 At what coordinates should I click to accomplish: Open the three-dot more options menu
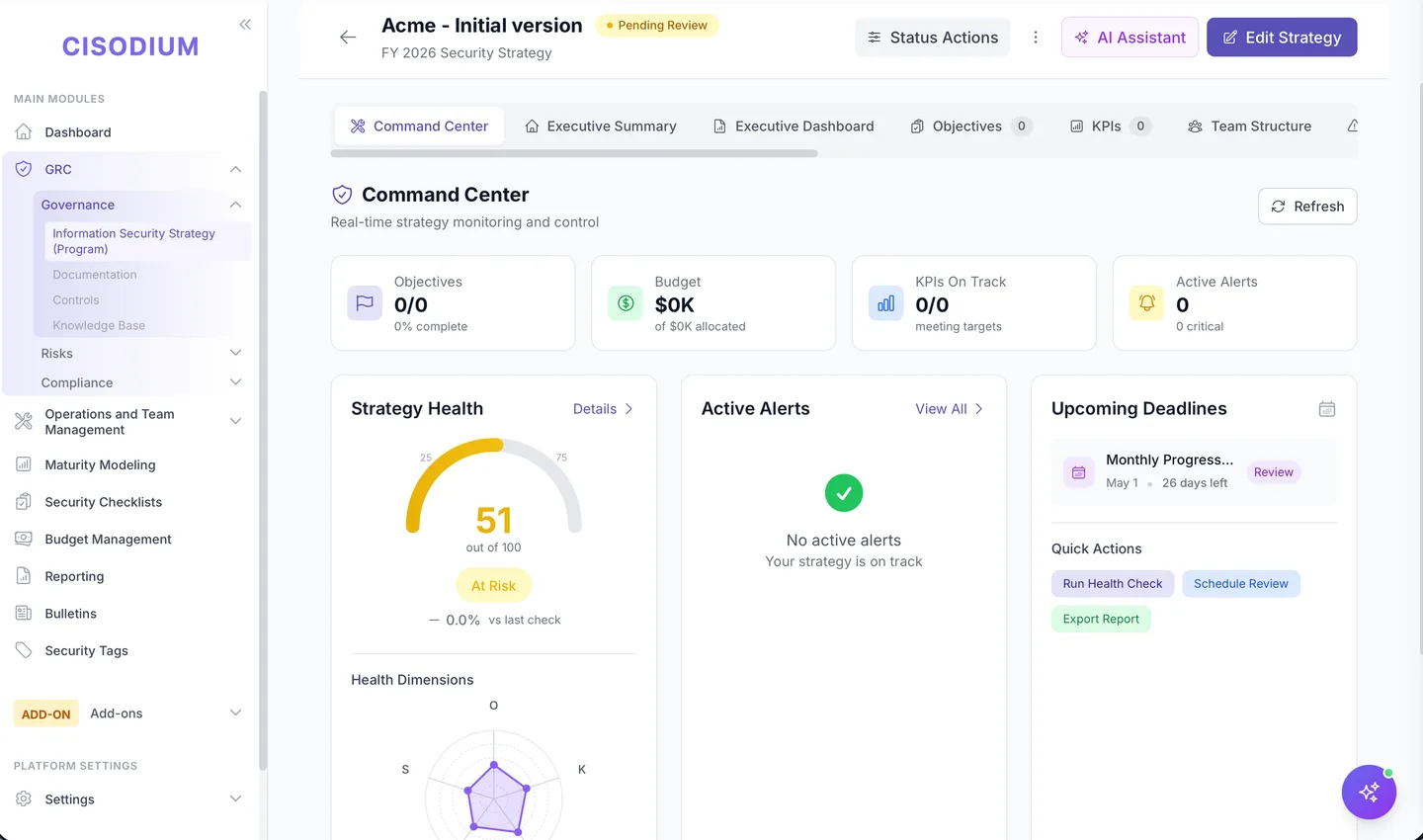1036,38
